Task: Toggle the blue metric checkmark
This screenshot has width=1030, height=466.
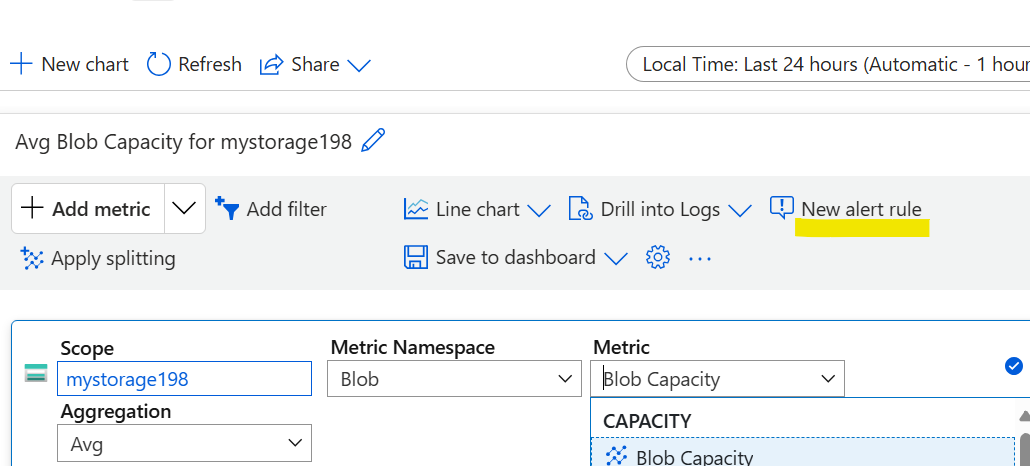Action: [x=1013, y=366]
